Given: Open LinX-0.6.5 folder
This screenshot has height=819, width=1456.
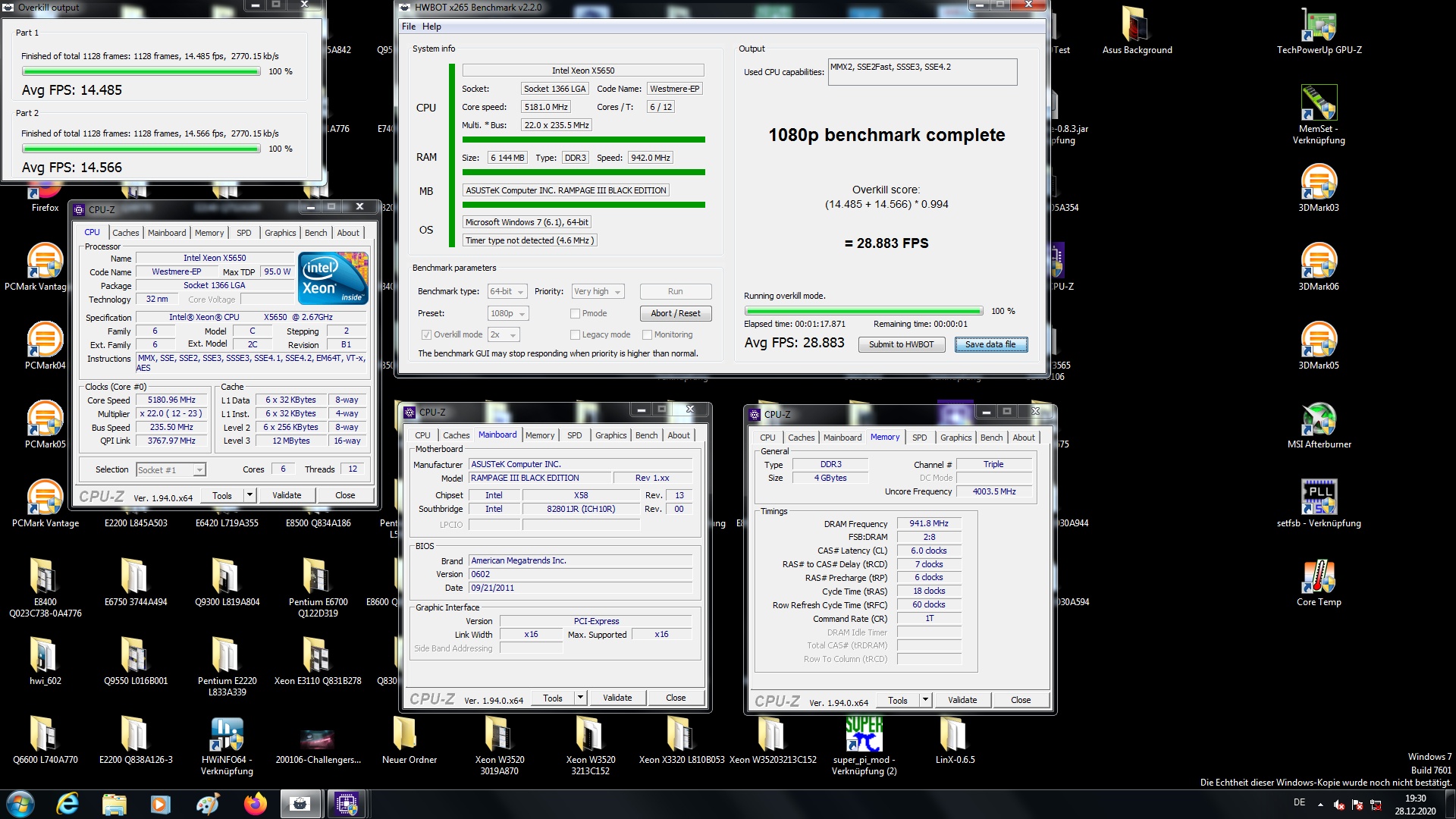Looking at the screenshot, I should (955, 740).
